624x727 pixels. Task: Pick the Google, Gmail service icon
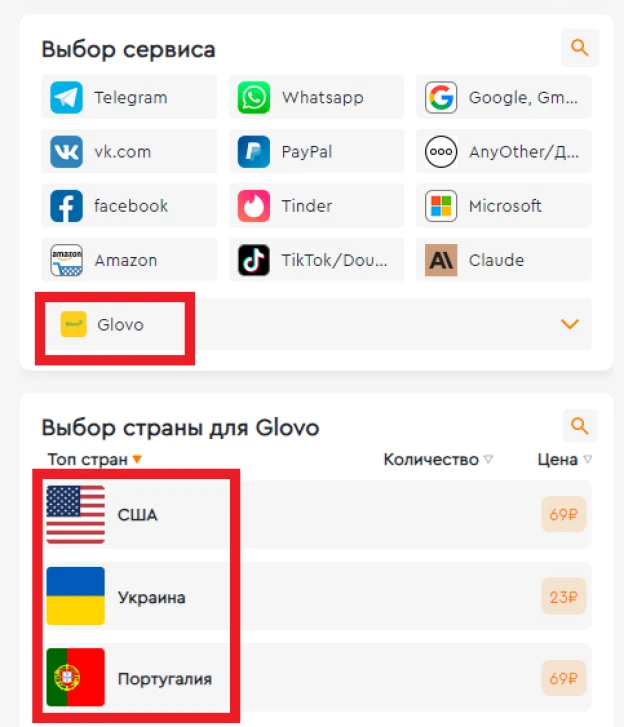tap(441, 97)
